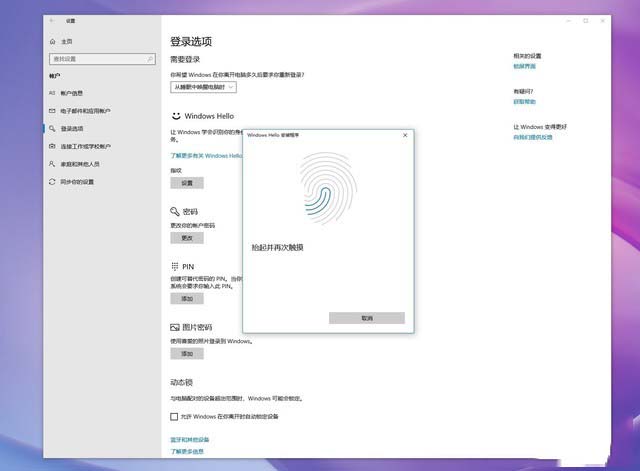
Task: Click the PIN 添加 add button
Action: 187,299
